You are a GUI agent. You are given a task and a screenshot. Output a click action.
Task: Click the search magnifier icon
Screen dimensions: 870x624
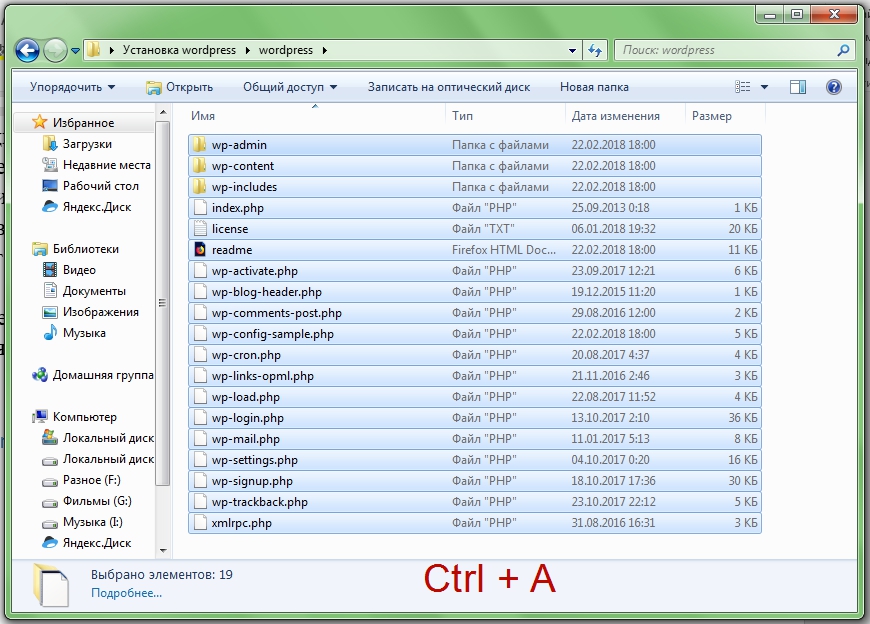[843, 50]
